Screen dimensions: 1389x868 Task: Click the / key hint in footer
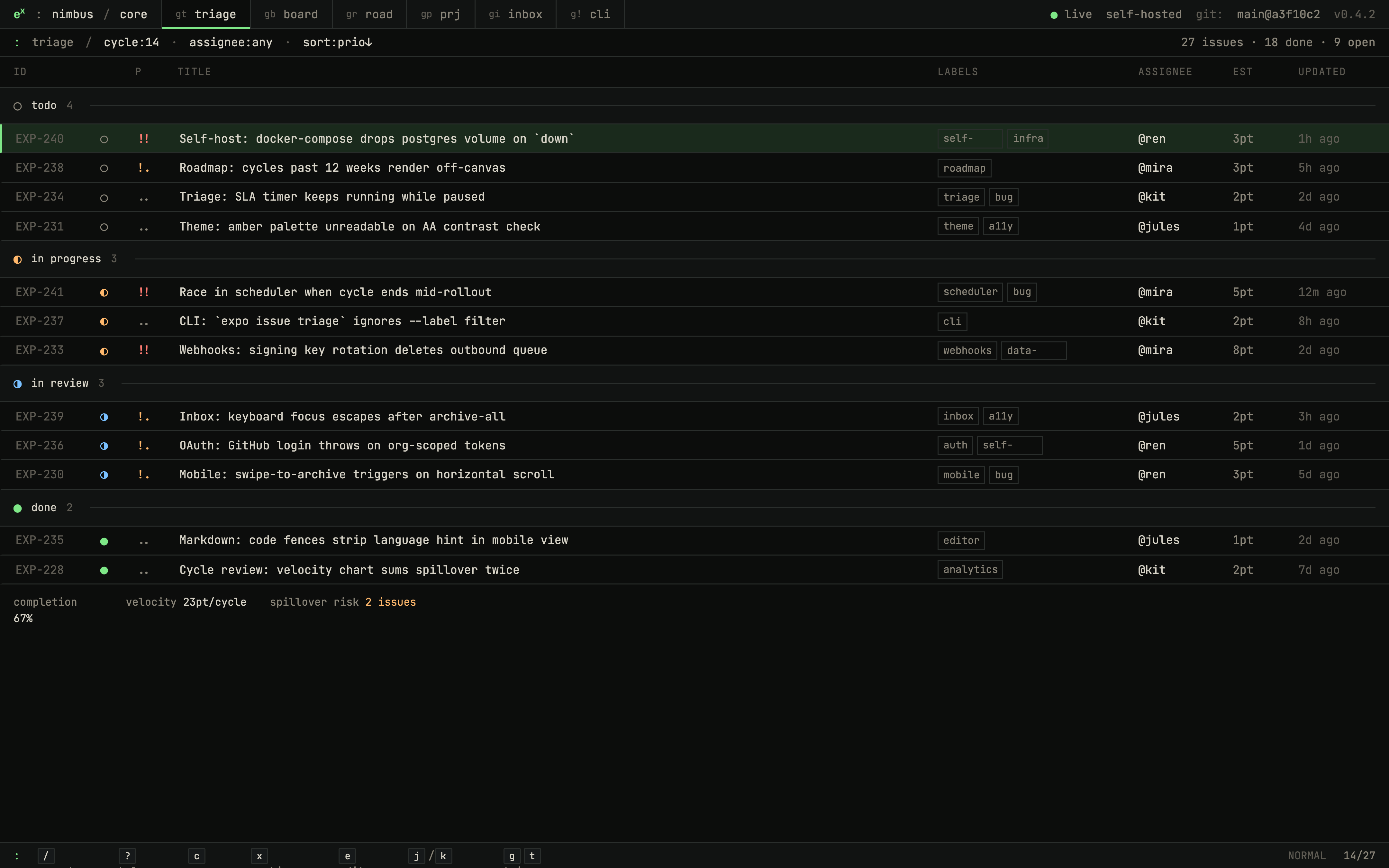(46, 856)
